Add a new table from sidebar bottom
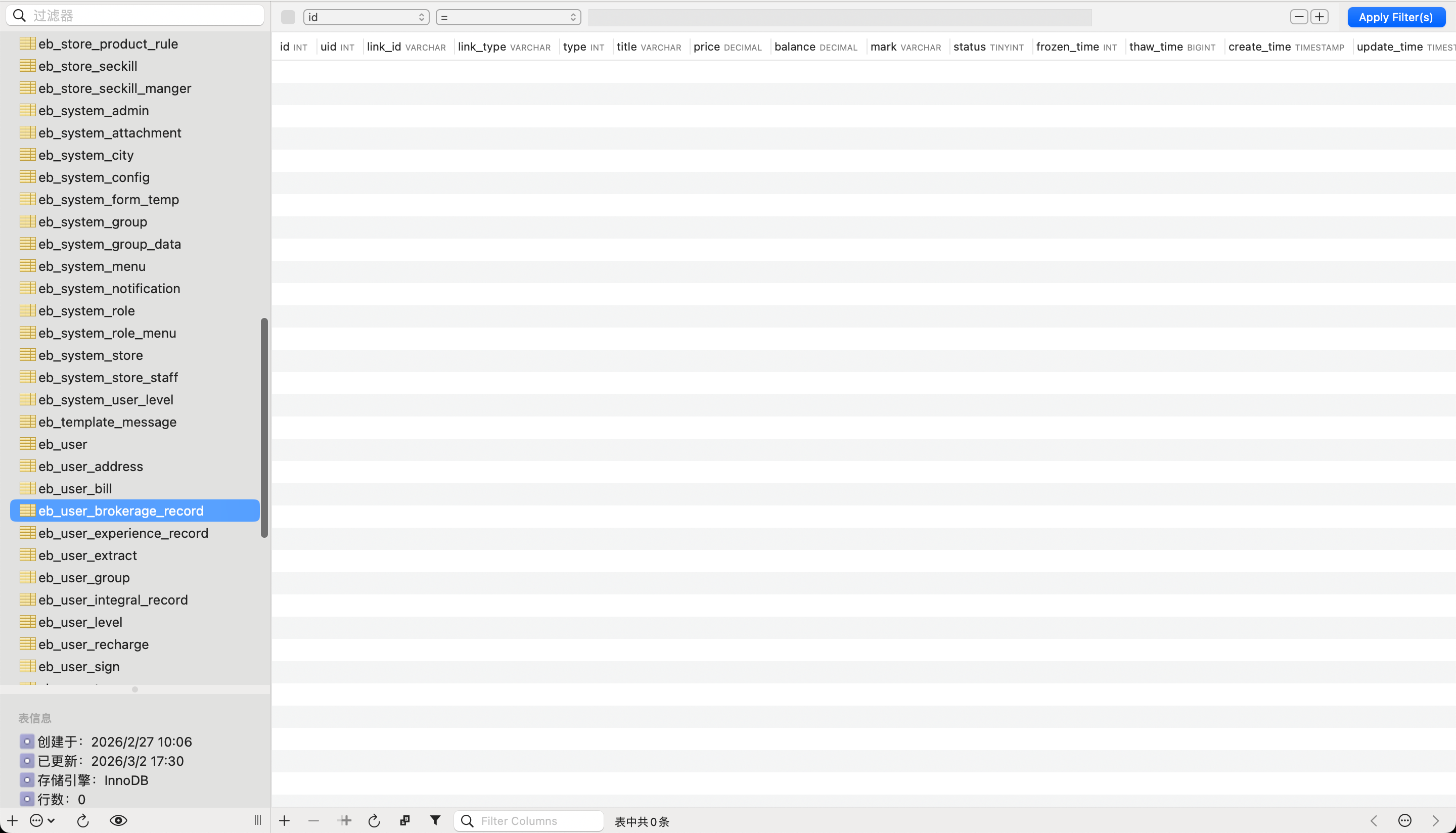This screenshot has width=1456, height=833. [12, 820]
